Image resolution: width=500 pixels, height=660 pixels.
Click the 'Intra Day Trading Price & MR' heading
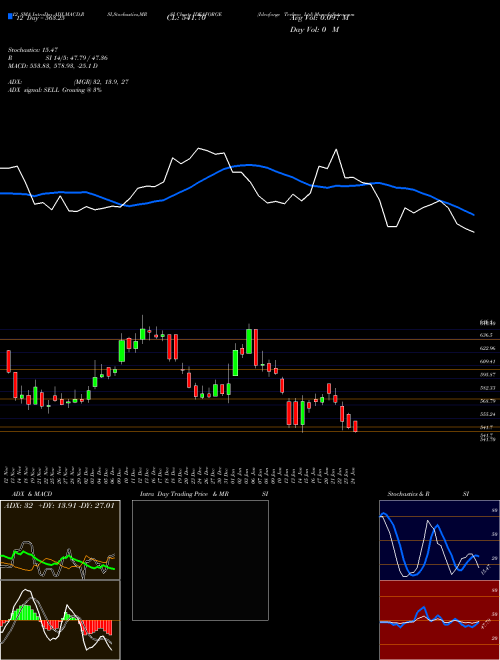point(184,494)
